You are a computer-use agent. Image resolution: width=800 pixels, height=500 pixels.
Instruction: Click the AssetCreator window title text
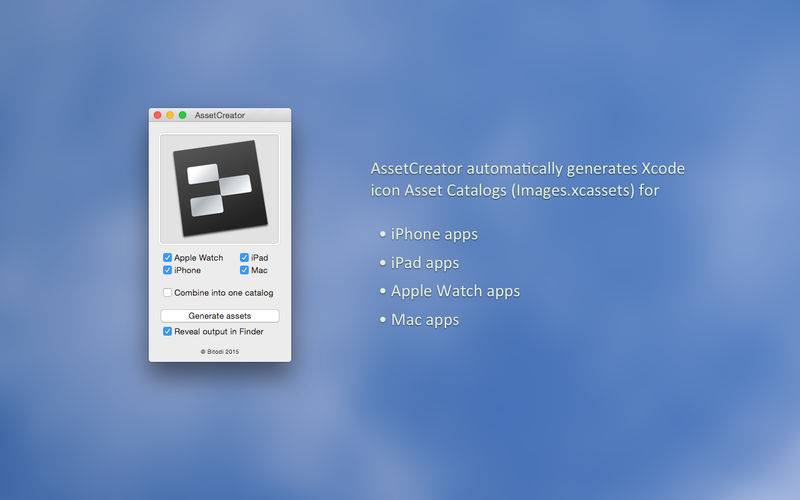[220, 116]
